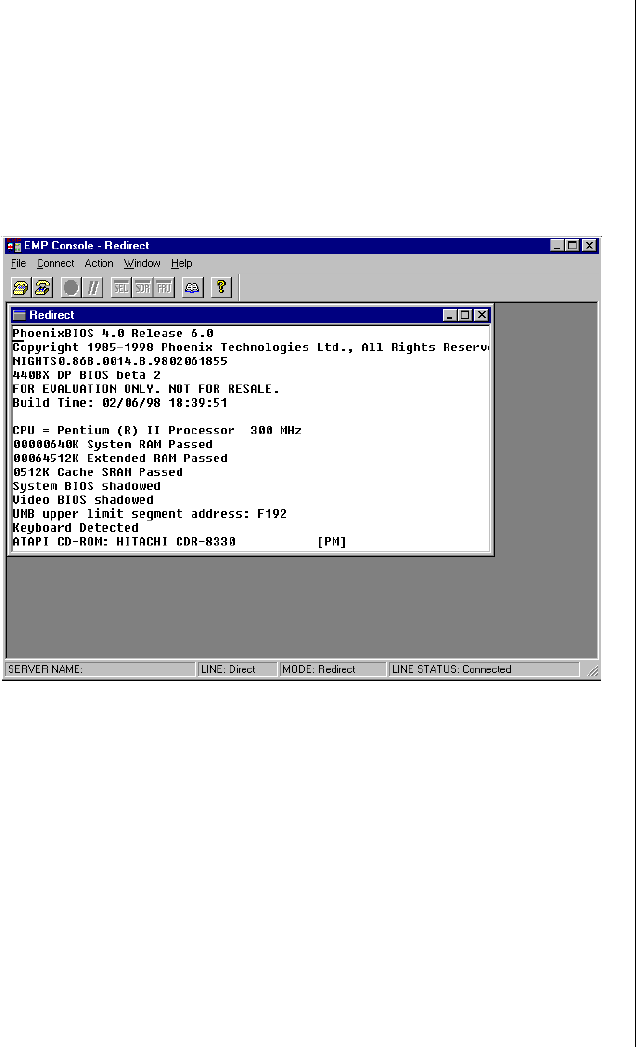The height and width of the screenshot is (1047, 636).
Task: Click the FOR EVALUATION ONLY line
Action: click(x=146, y=389)
